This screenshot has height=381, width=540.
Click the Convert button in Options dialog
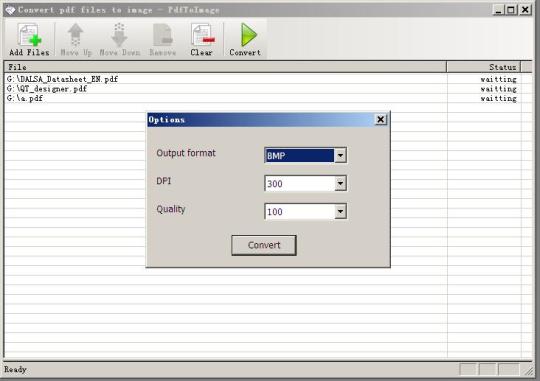[264, 245]
